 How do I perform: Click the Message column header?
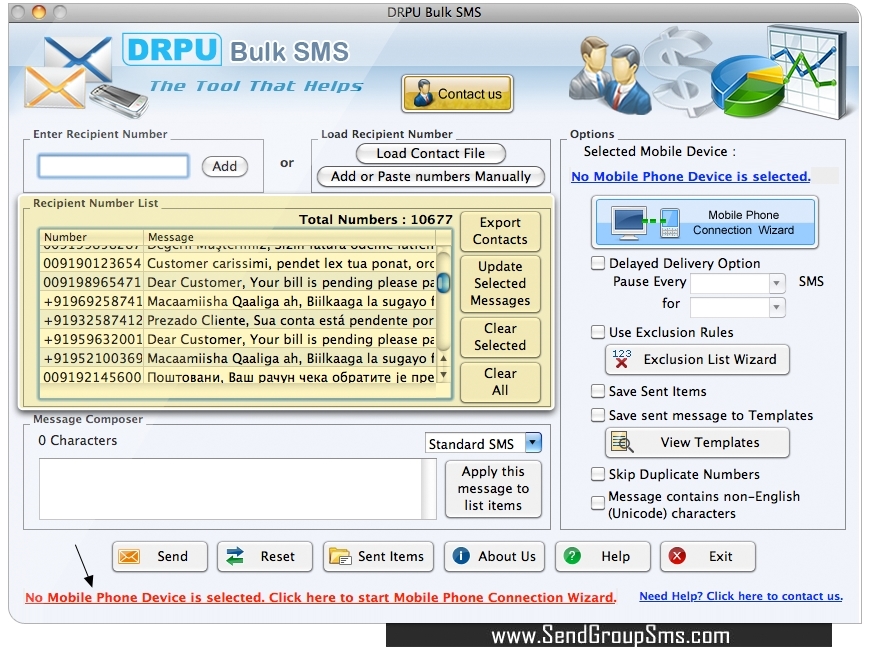[290, 237]
